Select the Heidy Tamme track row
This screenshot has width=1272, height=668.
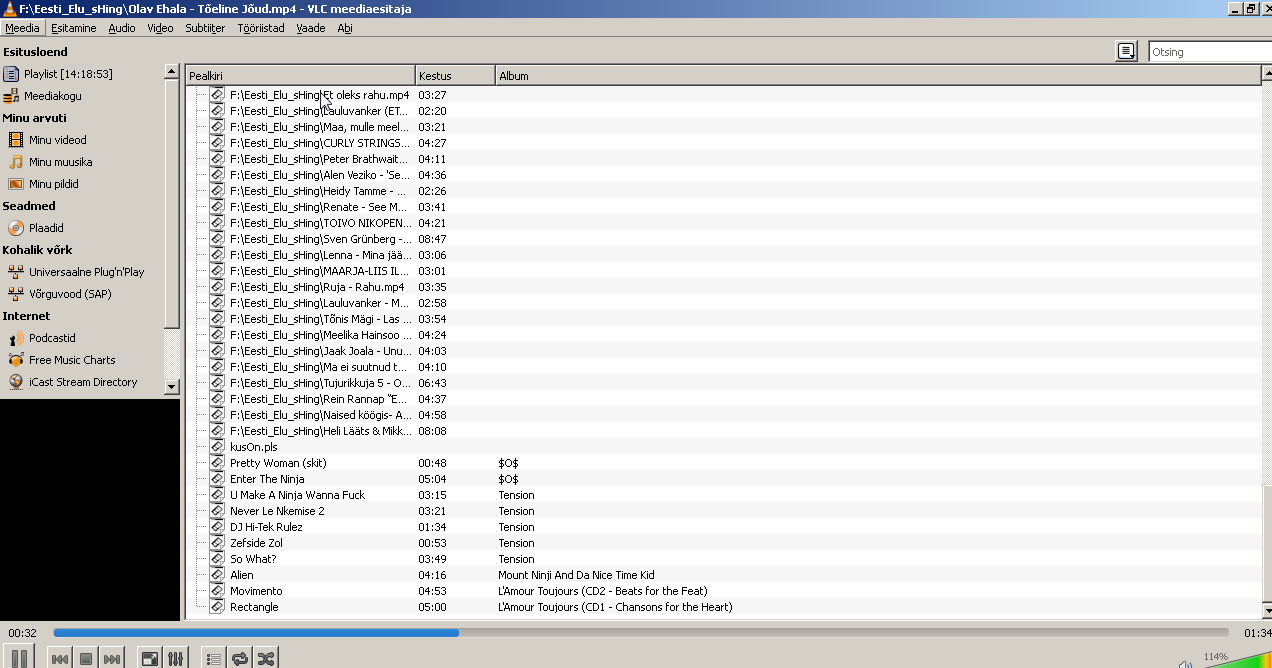(724, 191)
